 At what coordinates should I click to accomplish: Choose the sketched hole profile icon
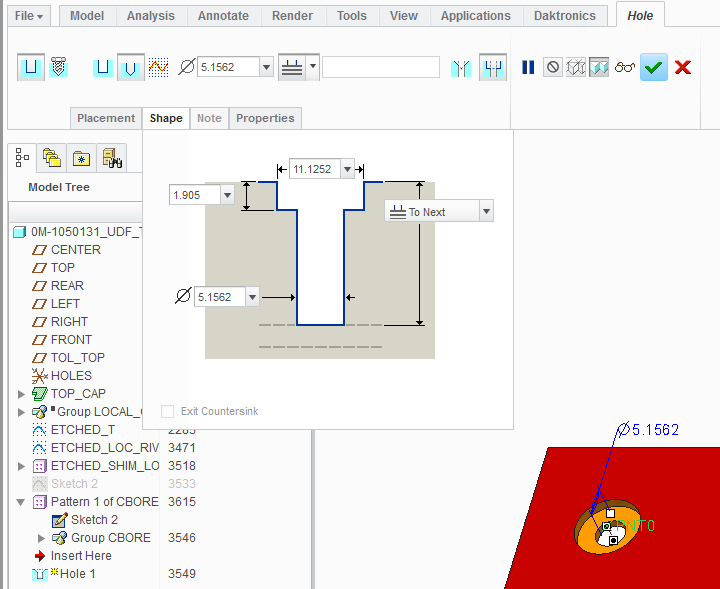tap(158, 67)
